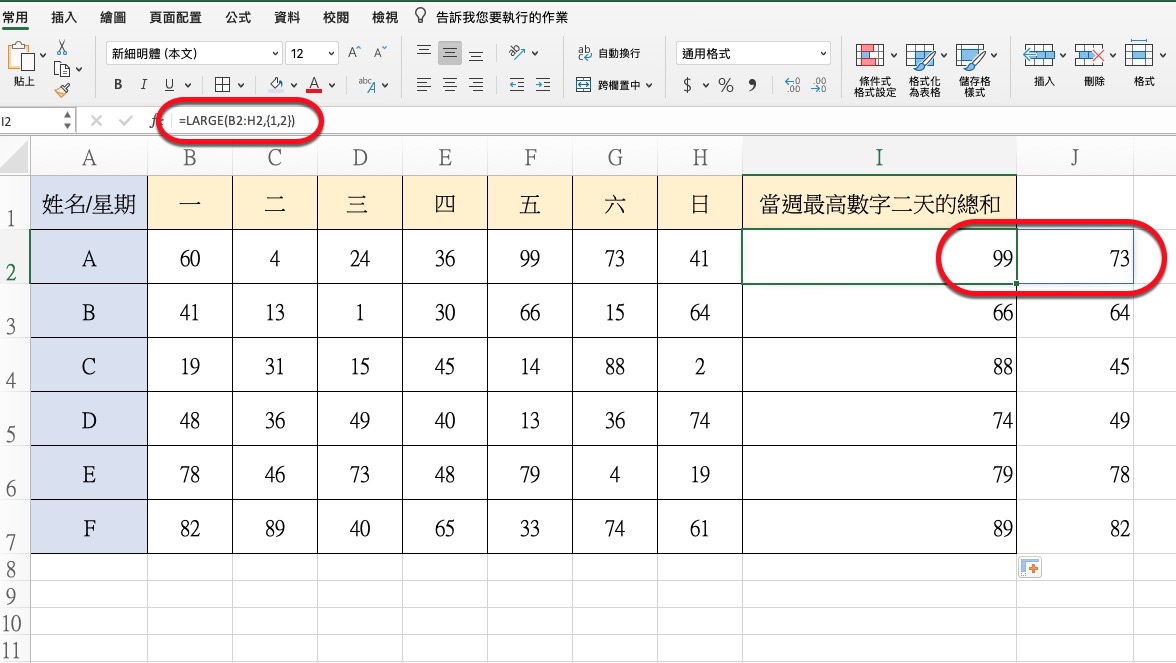Toggle Bold formatting
The width and height of the screenshot is (1176, 663).
click(x=118, y=85)
